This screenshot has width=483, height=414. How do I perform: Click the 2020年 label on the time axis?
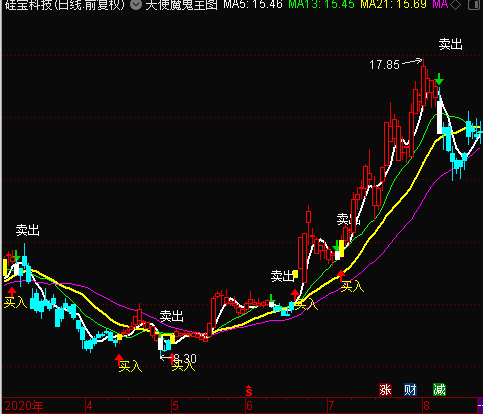(24, 406)
